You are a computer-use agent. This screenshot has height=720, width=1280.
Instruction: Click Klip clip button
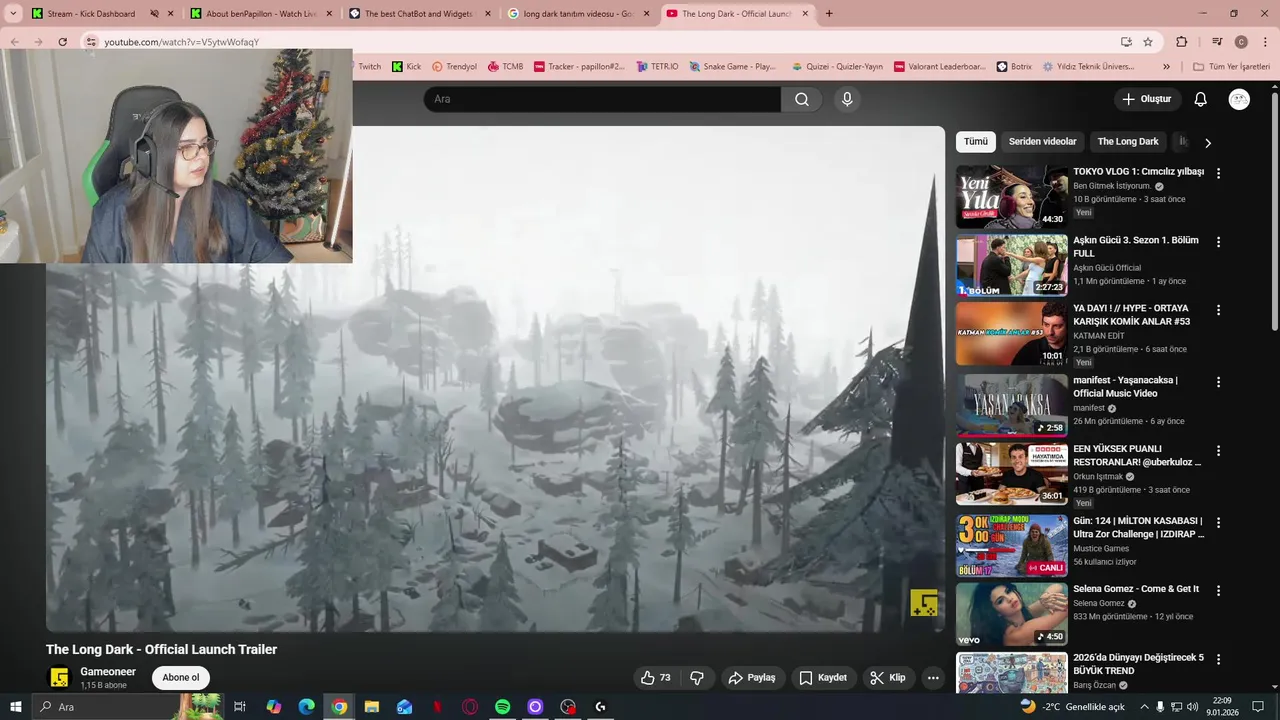[x=888, y=678]
